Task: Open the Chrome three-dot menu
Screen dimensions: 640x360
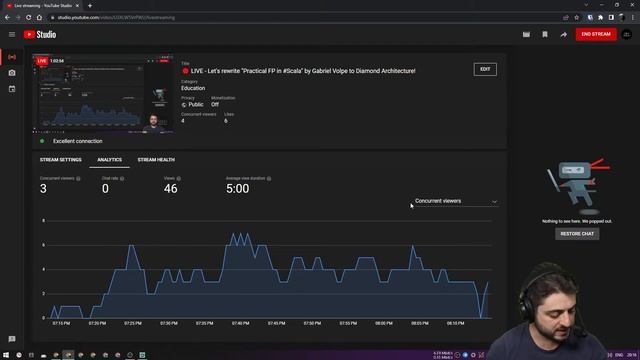Action: (633, 18)
